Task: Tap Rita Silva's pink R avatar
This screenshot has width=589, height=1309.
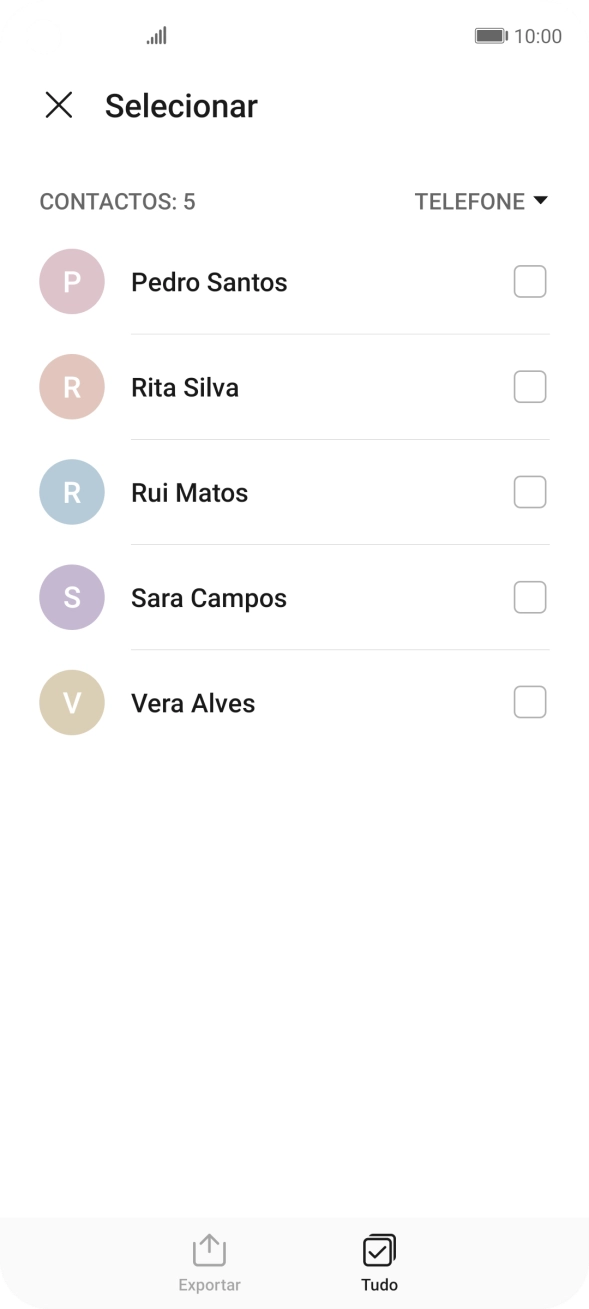Action: [x=71, y=387]
